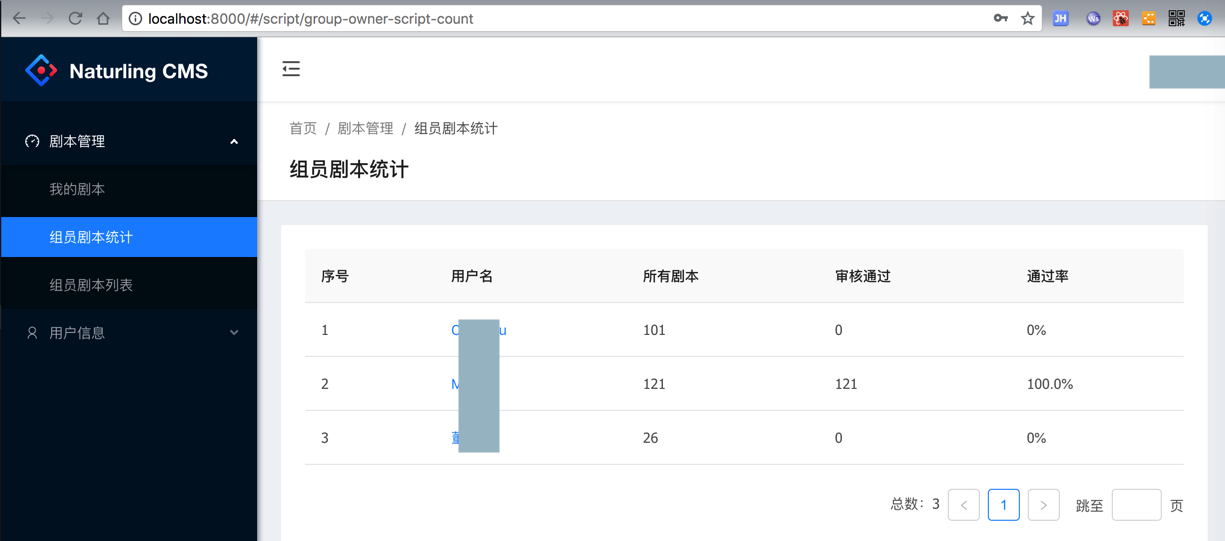This screenshot has width=1225, height=541.
Task: Click the browser home button
Action: [103, 18]
